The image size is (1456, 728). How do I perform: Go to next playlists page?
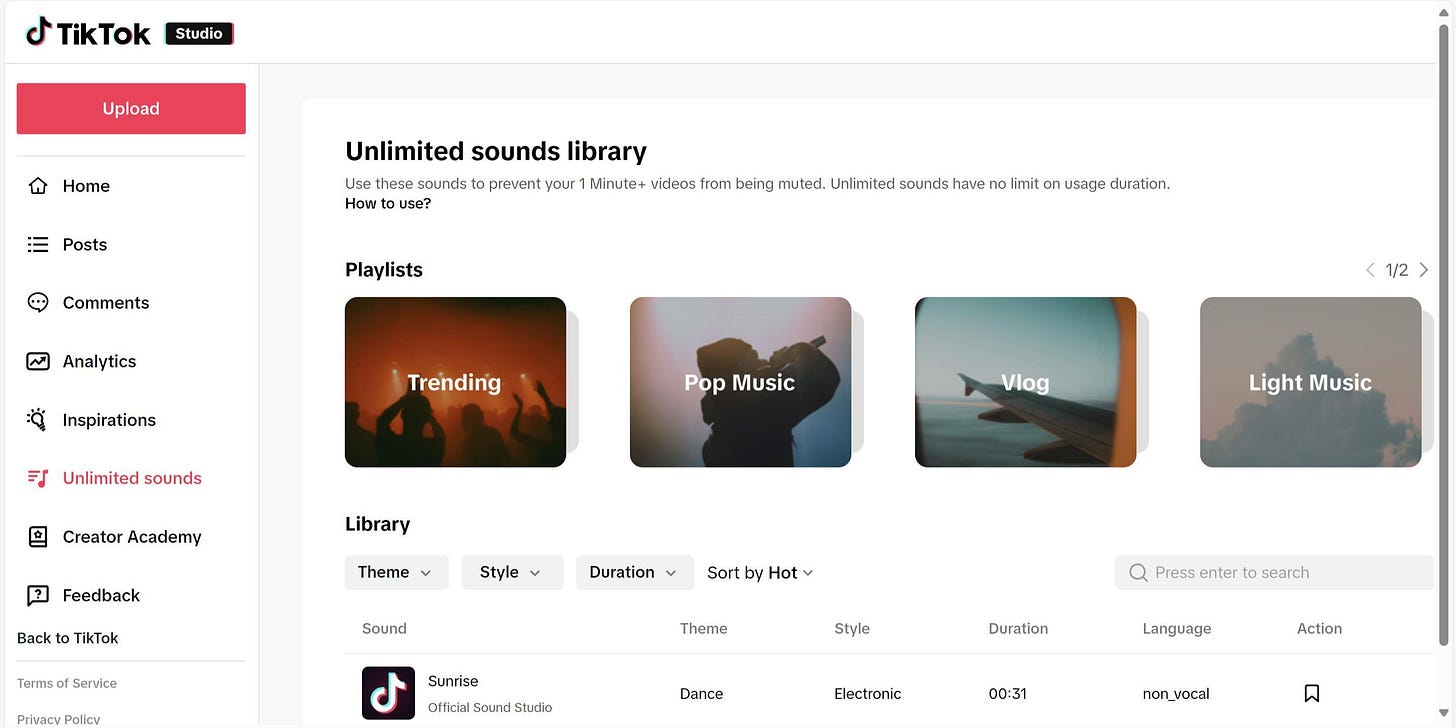[1424, 270]
